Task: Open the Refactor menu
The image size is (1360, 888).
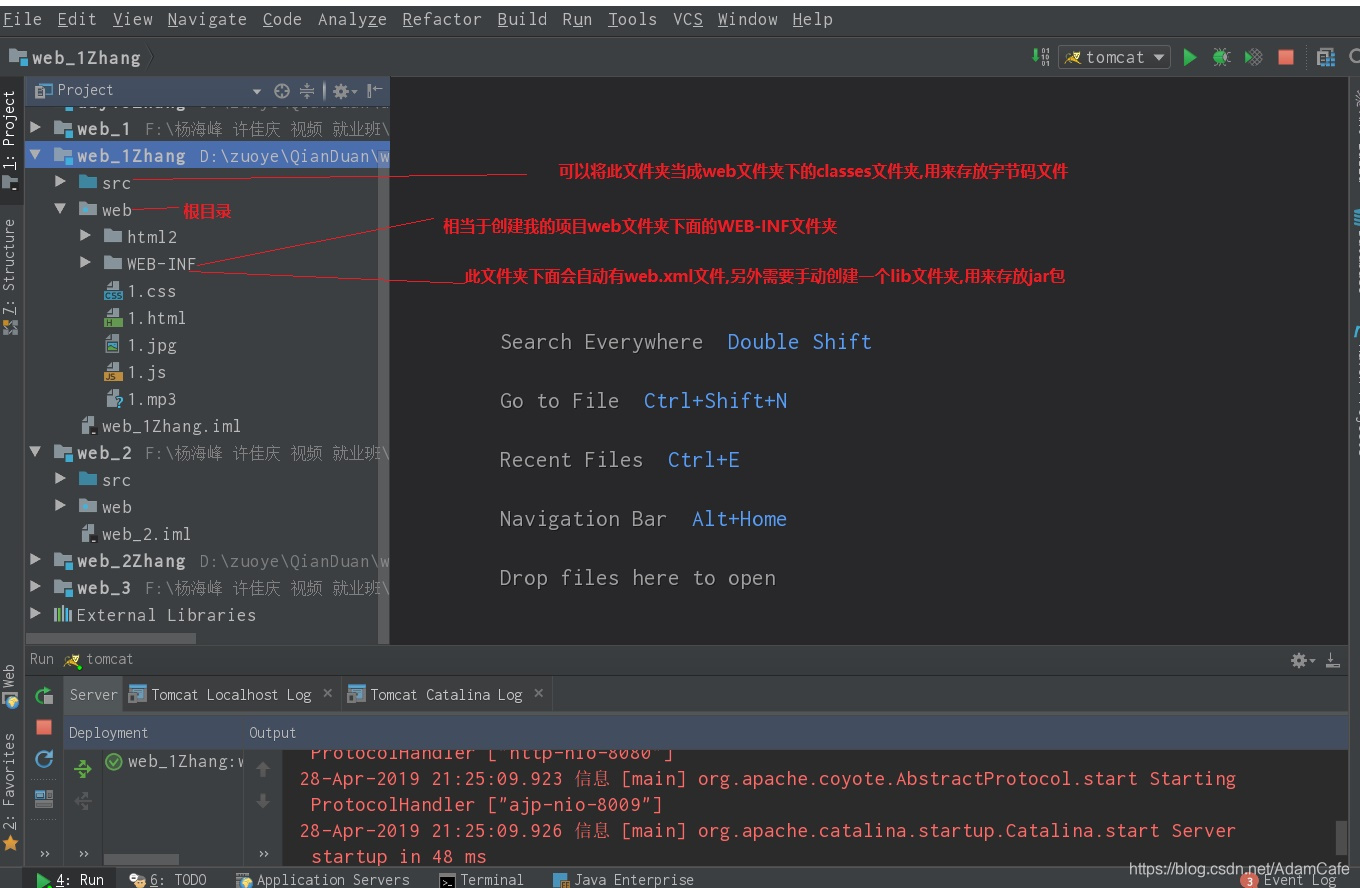Action: click(441, 19)
